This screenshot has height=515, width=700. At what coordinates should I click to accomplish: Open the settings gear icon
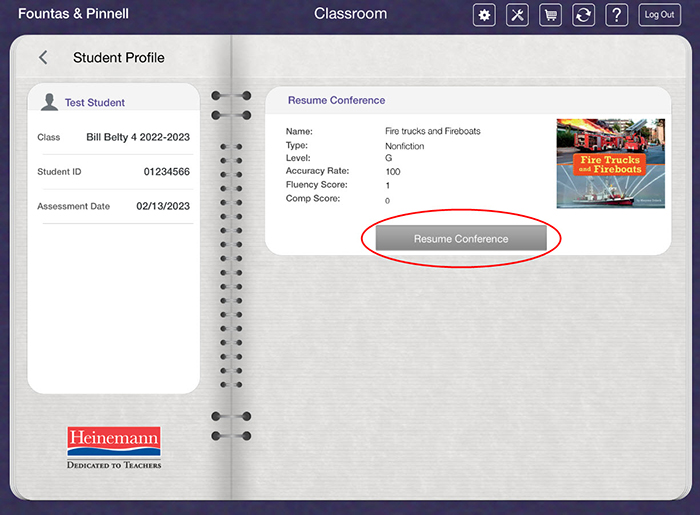[x=485, y=15]
